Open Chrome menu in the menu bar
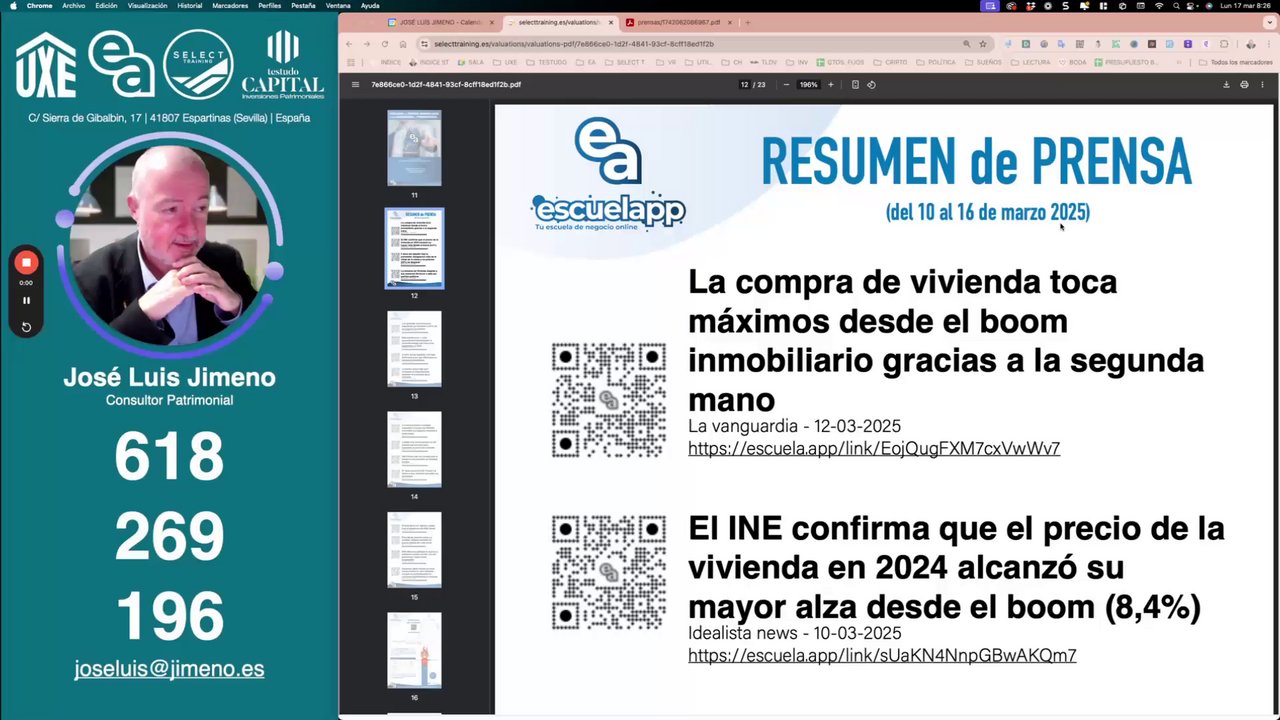1280x720 pixels. coord(39,6)
